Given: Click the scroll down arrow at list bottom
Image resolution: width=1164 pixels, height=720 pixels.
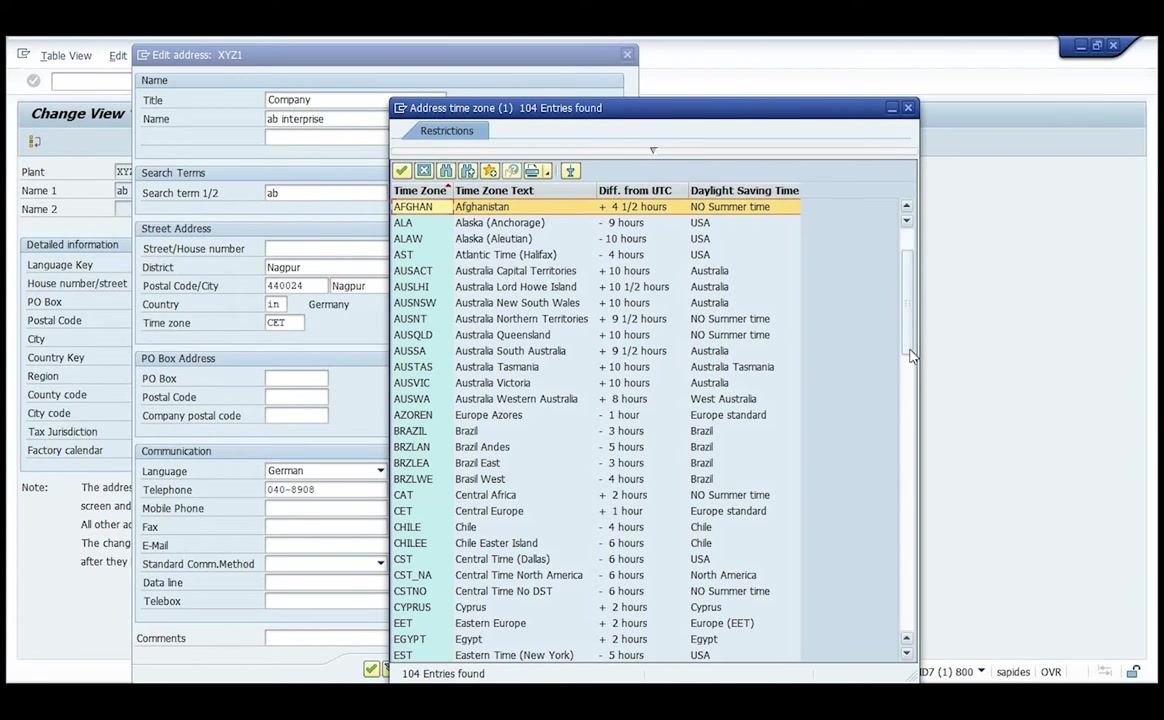Looking at the screenshot, I should click(x=906, y=654).
